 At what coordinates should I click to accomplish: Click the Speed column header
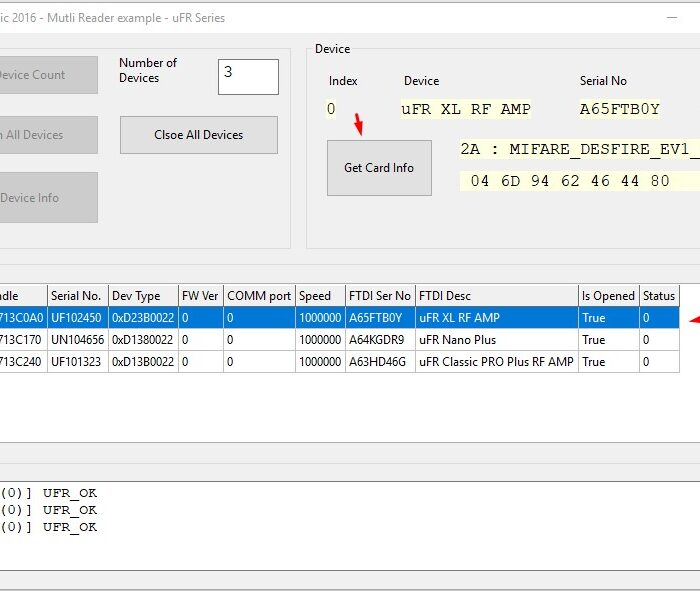click(320, 296)
